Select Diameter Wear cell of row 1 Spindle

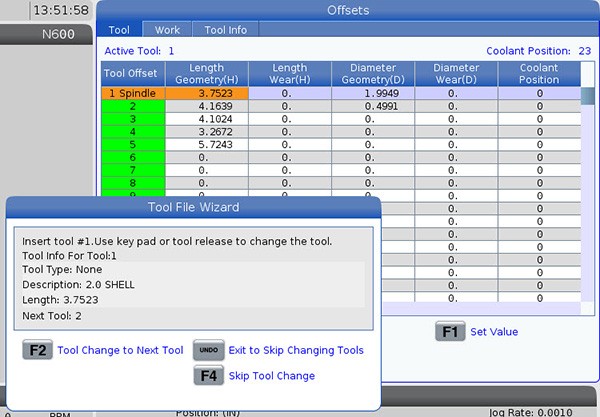(456, 93)
